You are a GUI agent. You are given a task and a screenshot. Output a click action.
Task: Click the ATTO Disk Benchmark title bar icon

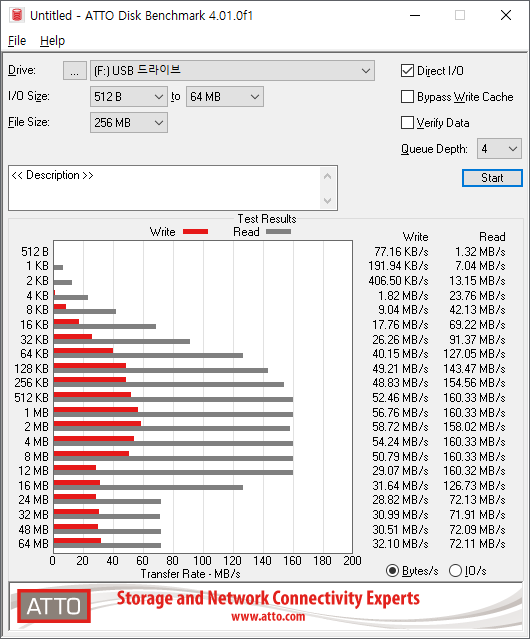tap(17, 15)
